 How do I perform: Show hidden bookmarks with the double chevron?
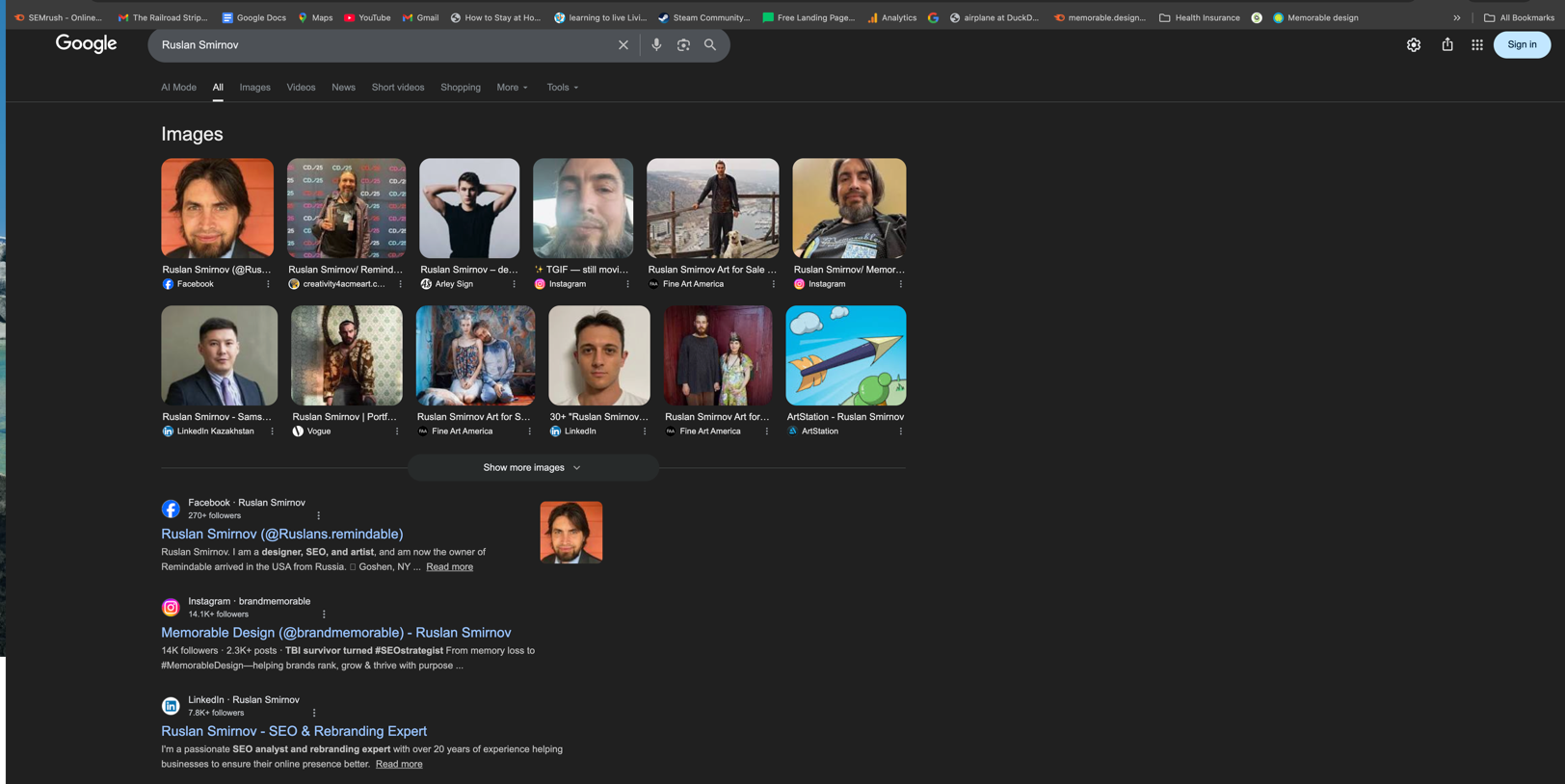(x=1457, y=17)
